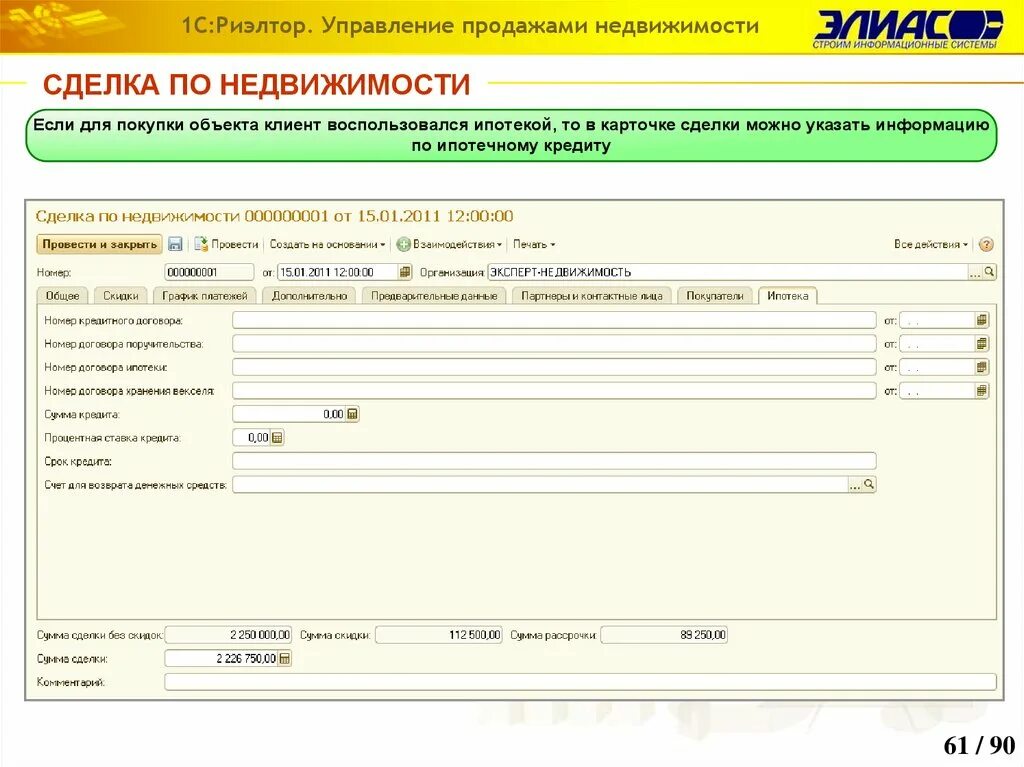Viewport: 1024px width, 767px height.
Task: Open calendar for кредитного договора date
Action: click(x=982, y=320)
